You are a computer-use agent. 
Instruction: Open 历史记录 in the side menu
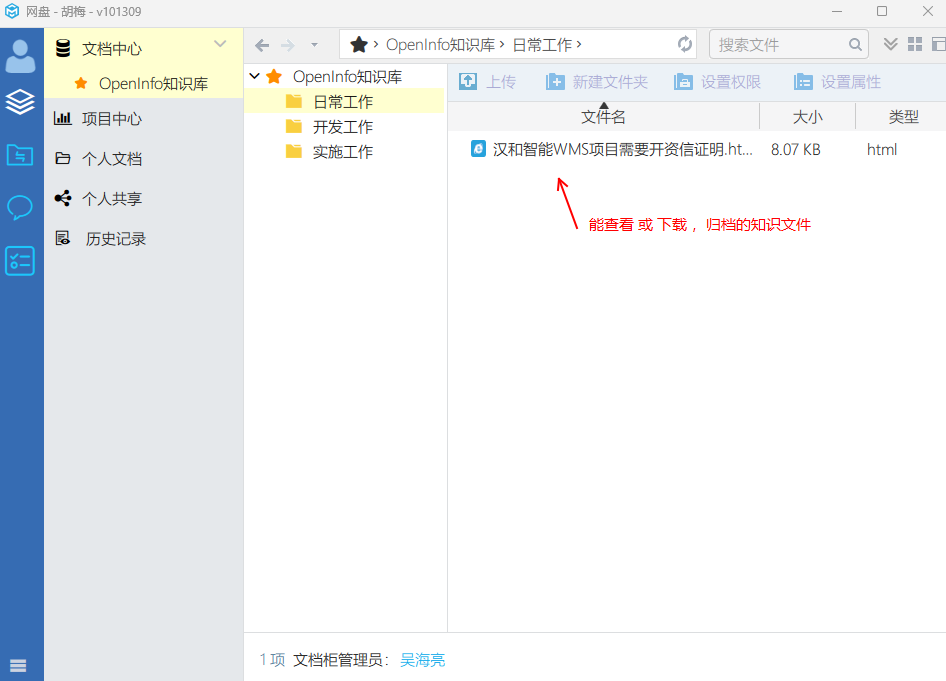click(115, 239)
